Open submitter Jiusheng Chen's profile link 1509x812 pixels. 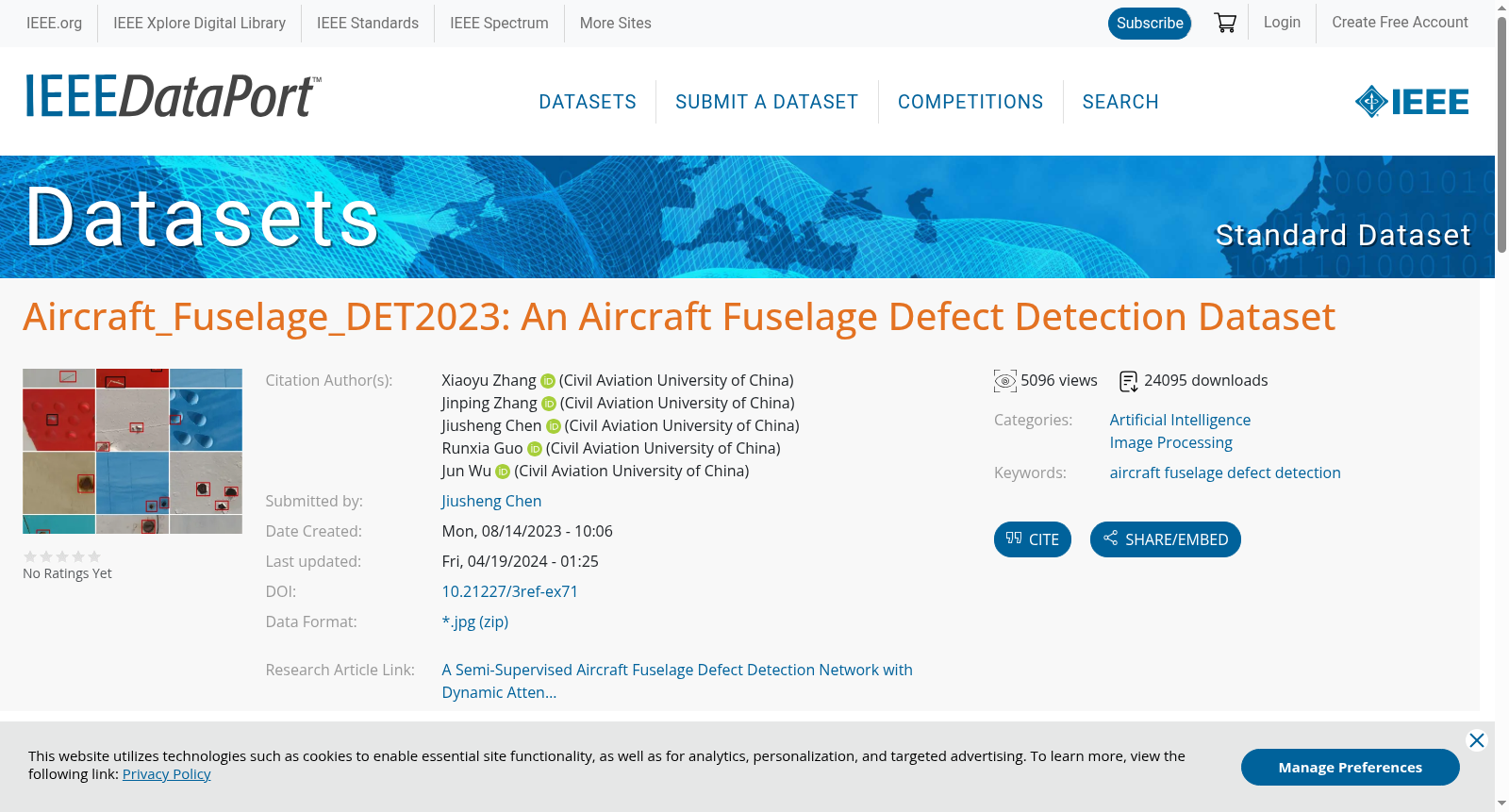[x=491, y=502]
